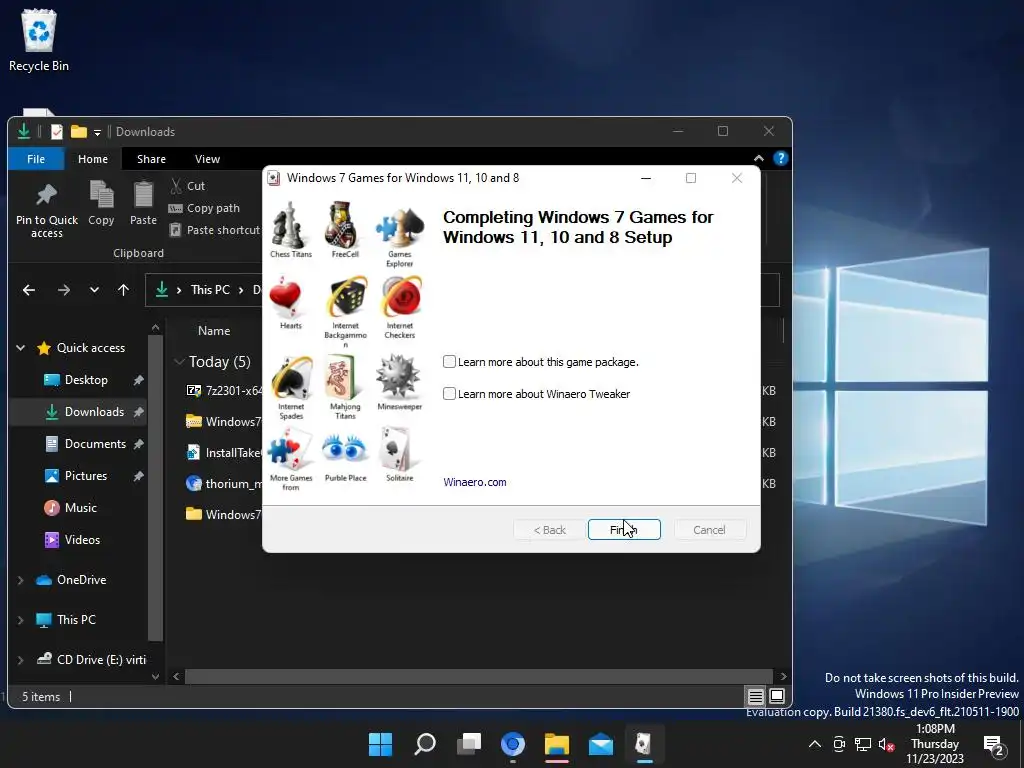
Task: Open the Windows Start menu
Action: (380, 743)
